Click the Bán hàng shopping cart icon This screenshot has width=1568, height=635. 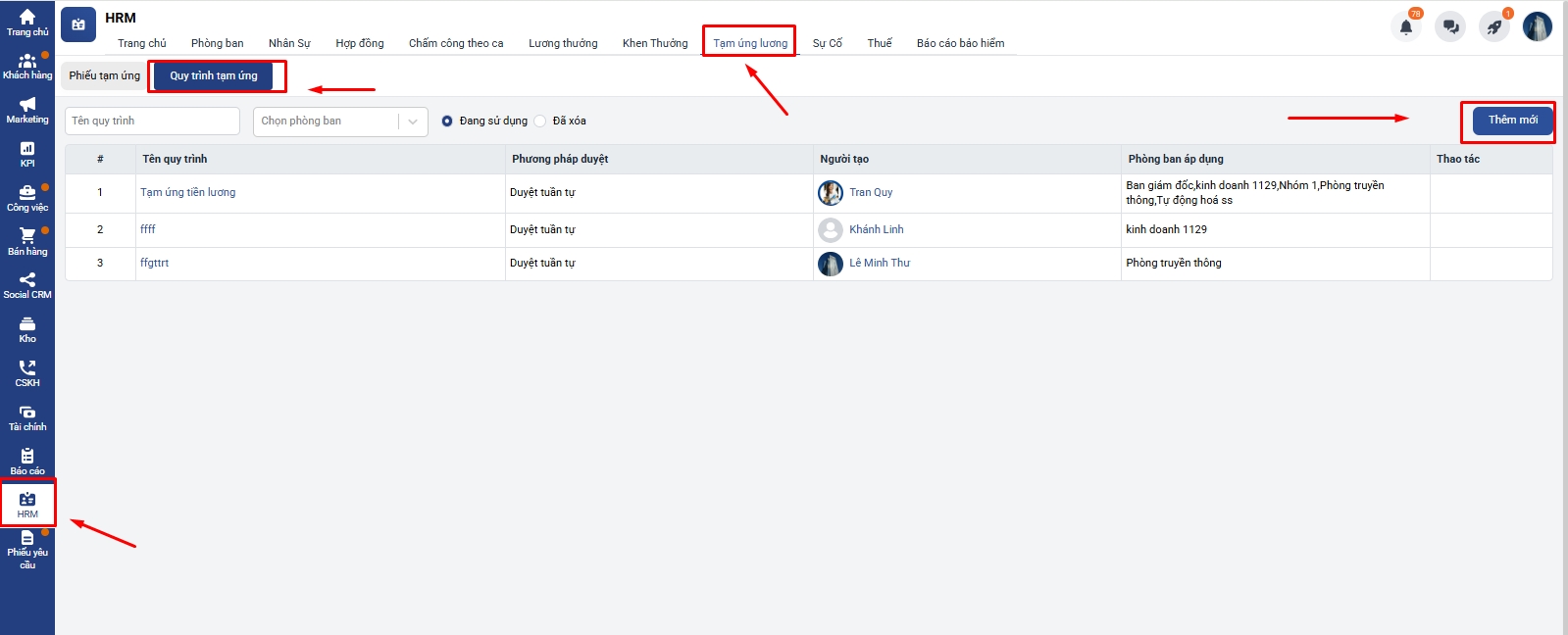point(27,236)
